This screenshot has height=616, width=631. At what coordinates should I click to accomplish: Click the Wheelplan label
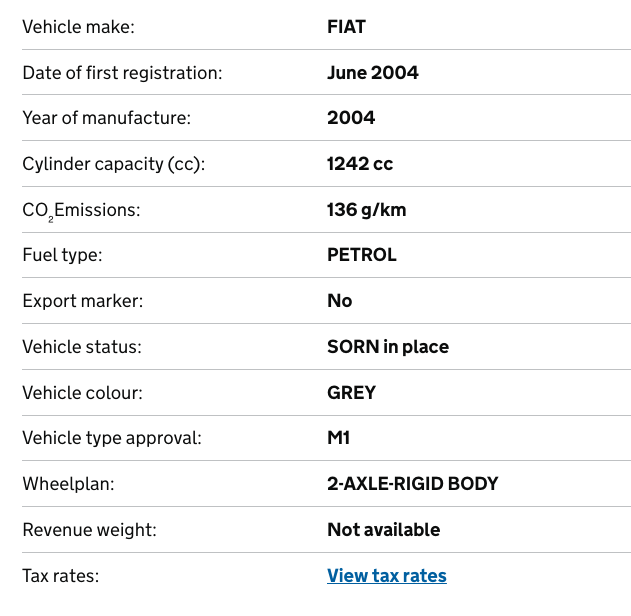click(68, 484)
